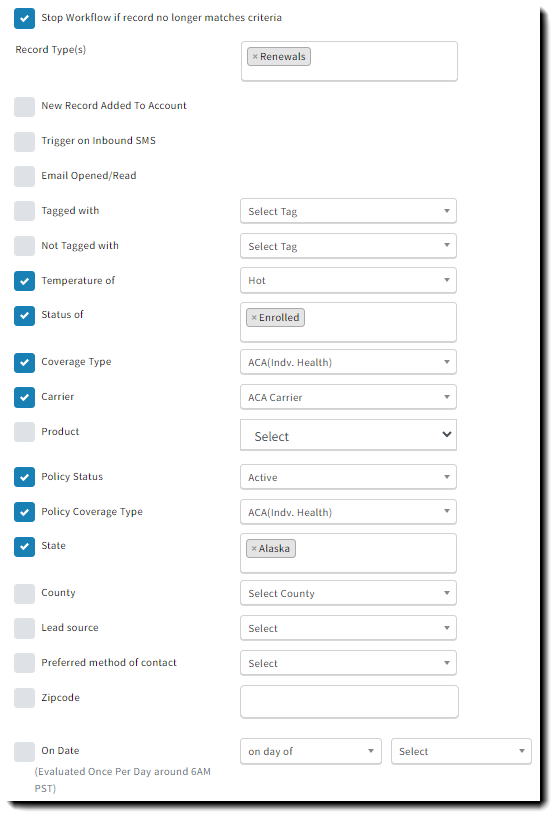Viewport: 555px width, 818px height.
Task: Click the Enrolled tag label
Action: pyautogui.click(x=279, y=318)
